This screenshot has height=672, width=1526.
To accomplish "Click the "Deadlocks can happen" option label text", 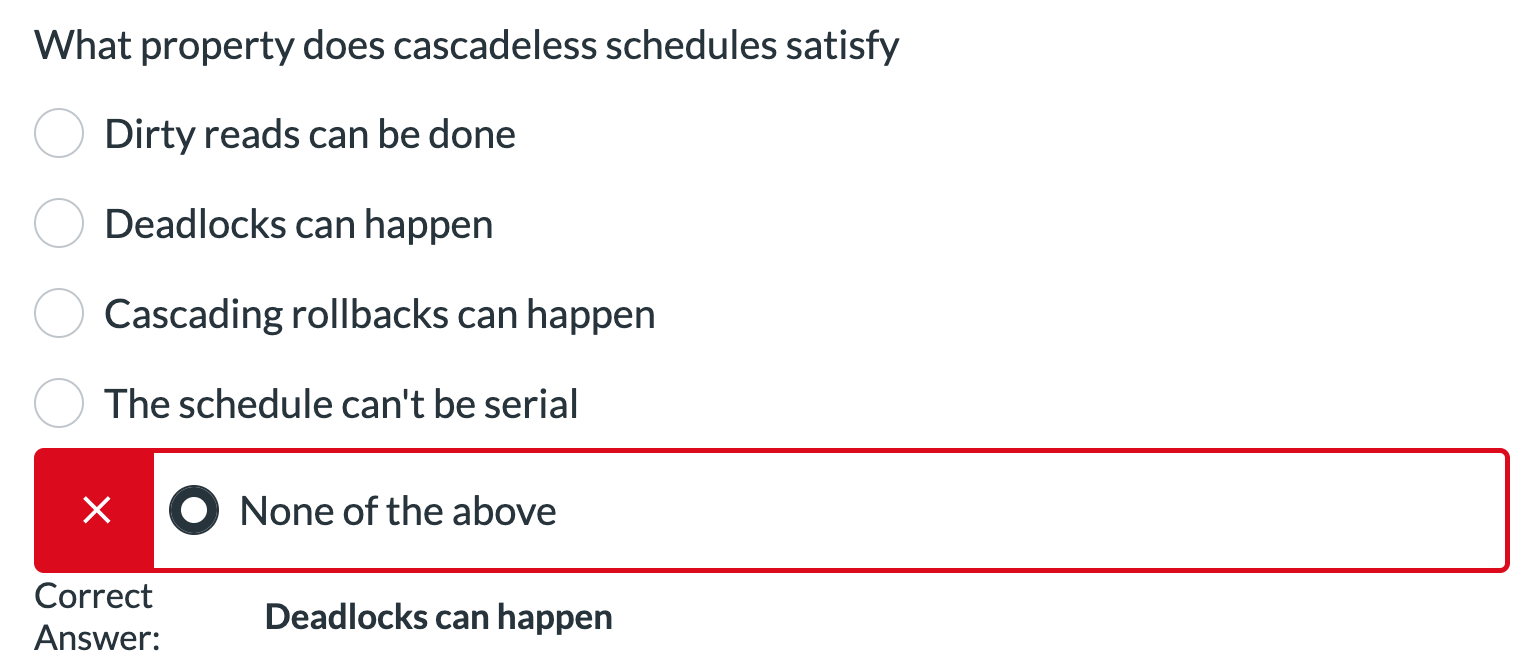I will (299, 224).
